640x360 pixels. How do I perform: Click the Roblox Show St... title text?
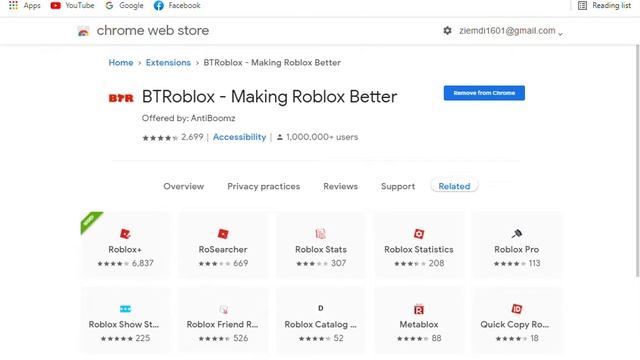(124, 324)
